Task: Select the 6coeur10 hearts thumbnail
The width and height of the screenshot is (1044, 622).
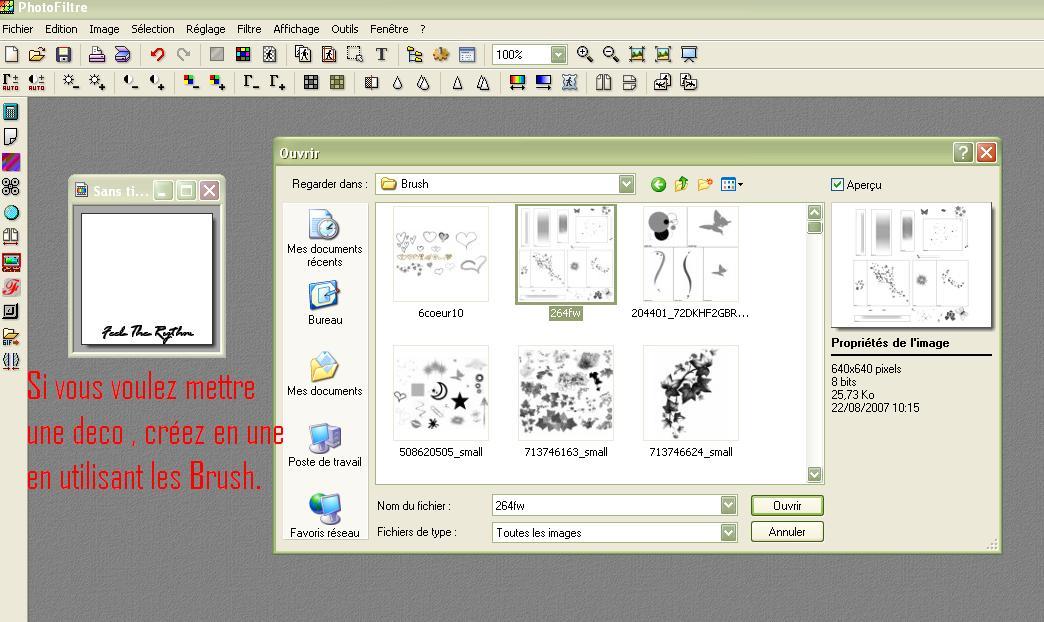Action: (x=441, y=254)
